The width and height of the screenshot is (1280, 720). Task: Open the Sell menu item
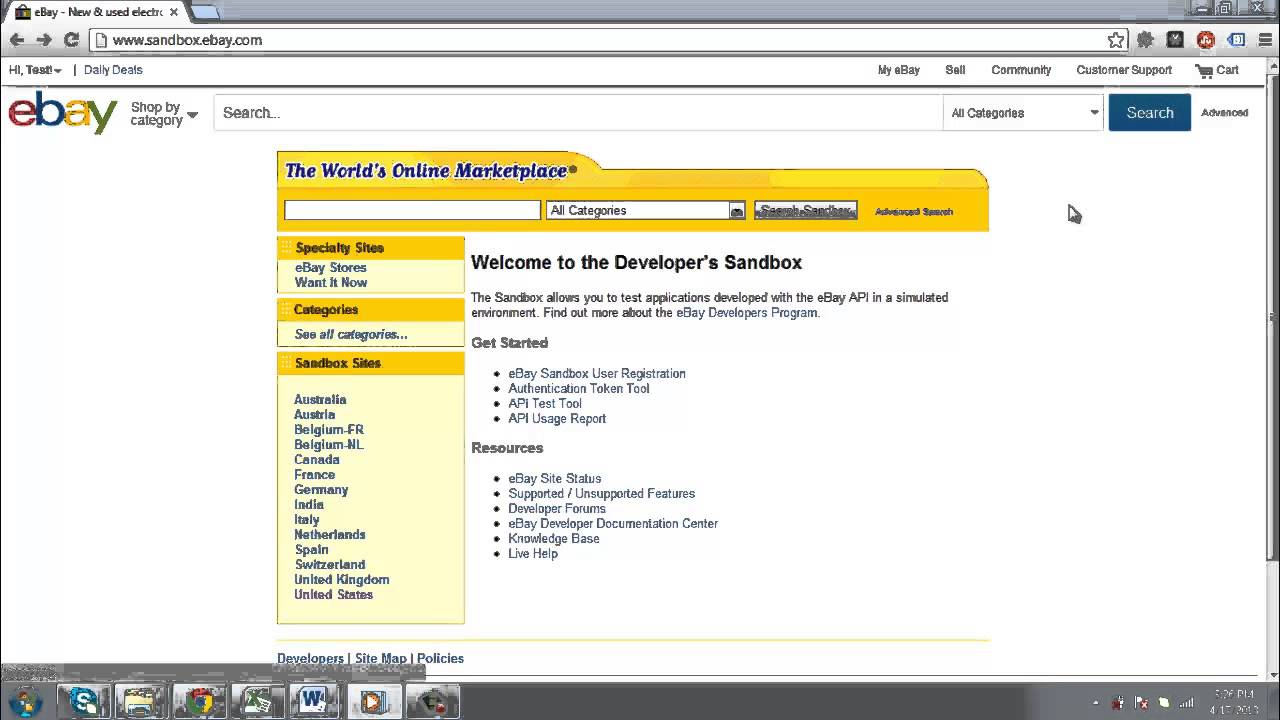[955, 70]
